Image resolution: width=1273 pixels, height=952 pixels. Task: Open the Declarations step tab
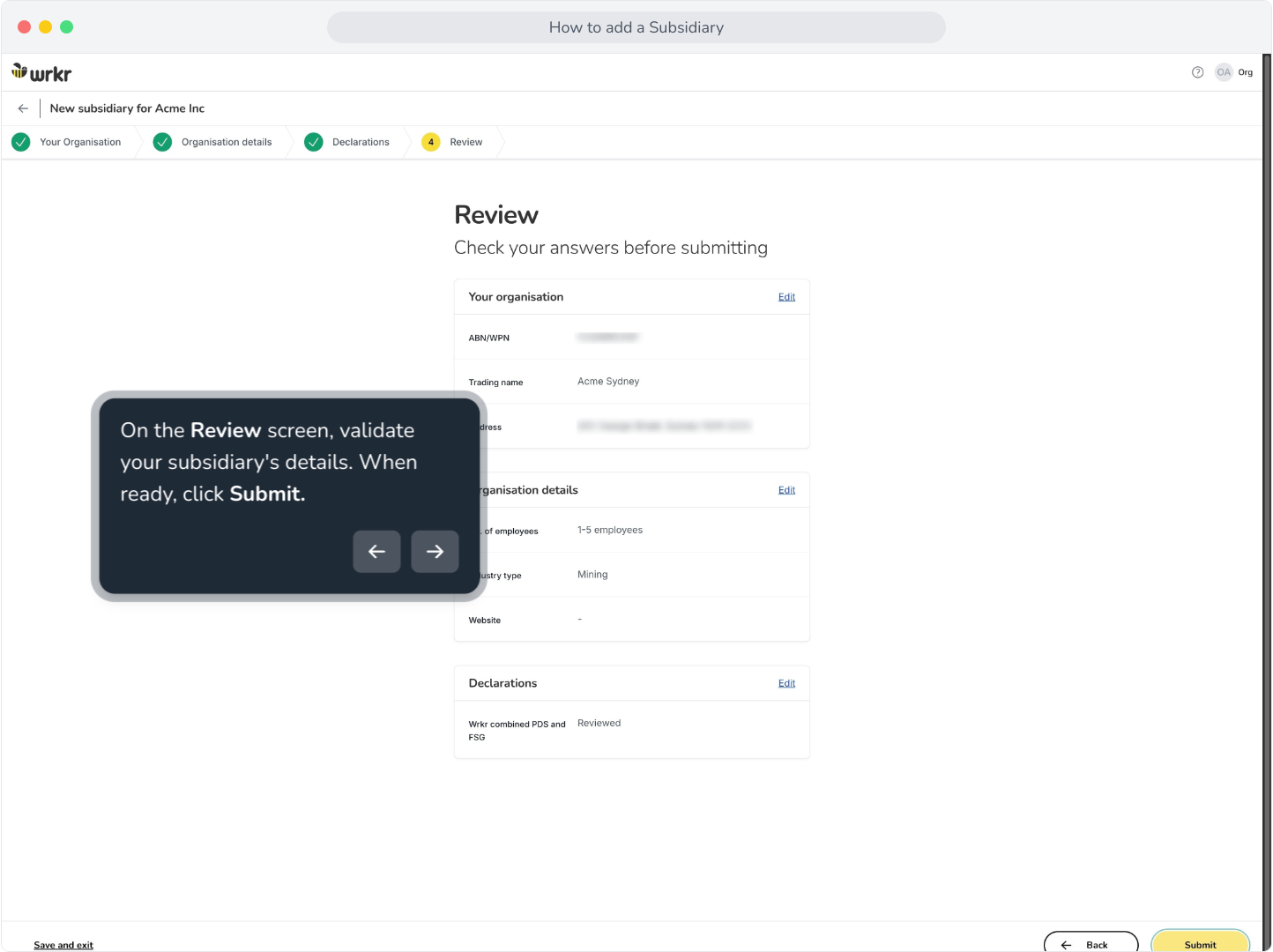361,142
